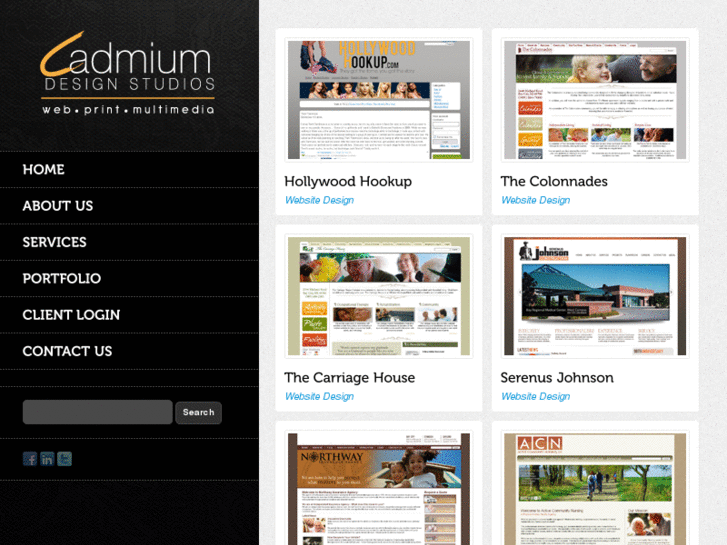Viewport: 727px width, 545px height.
Task: Open the Twitter social icon
Action: [x=64, y=459]
